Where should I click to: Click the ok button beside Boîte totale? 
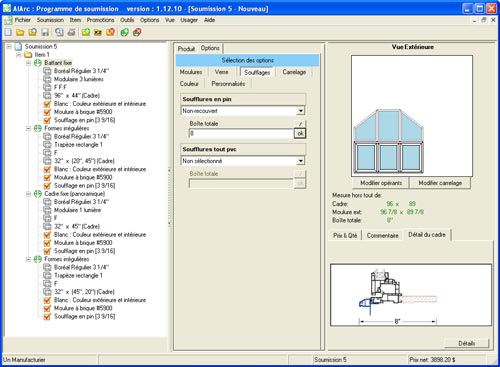(x=300, y=133)
